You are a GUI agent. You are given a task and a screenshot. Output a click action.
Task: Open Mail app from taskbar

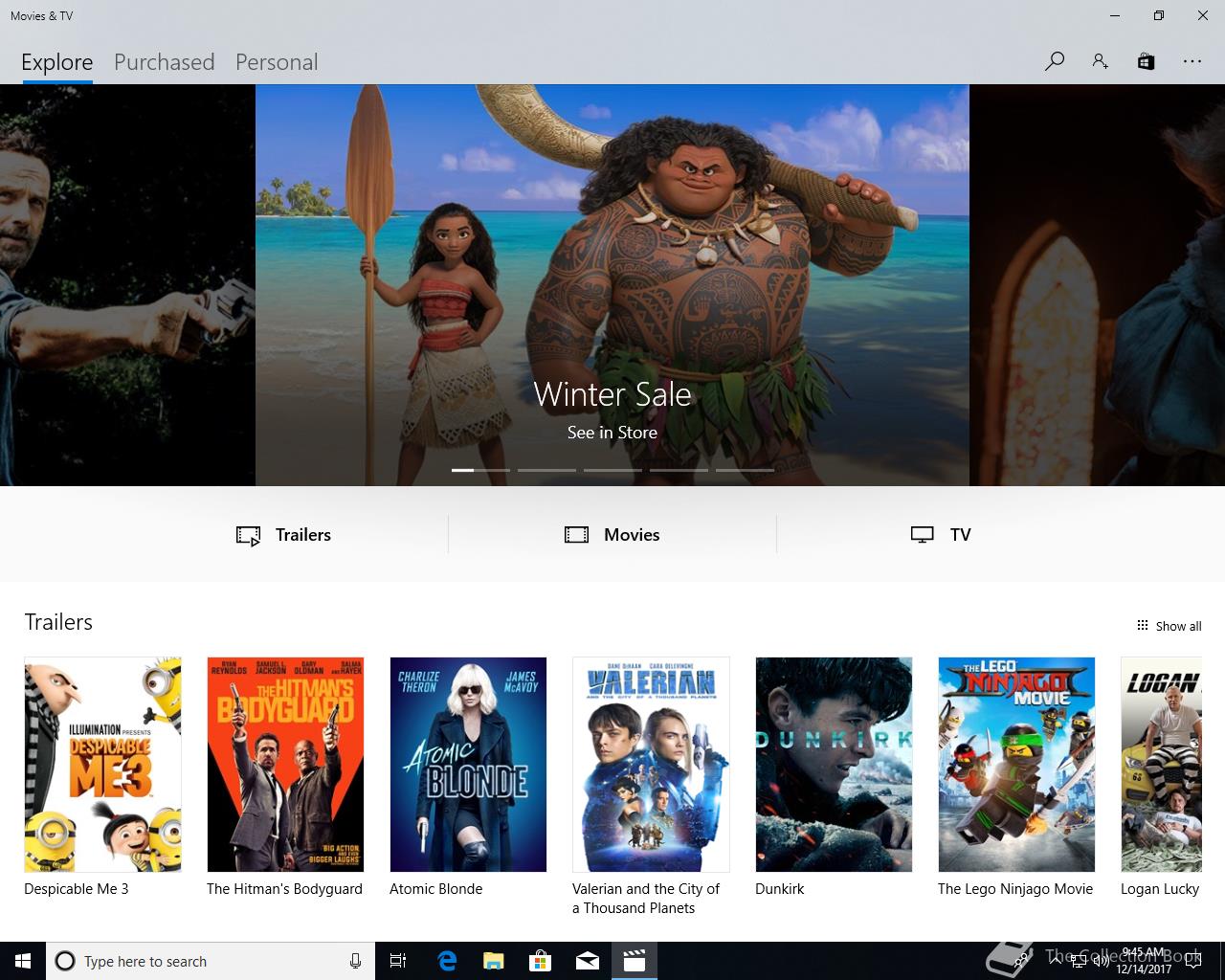588,961
